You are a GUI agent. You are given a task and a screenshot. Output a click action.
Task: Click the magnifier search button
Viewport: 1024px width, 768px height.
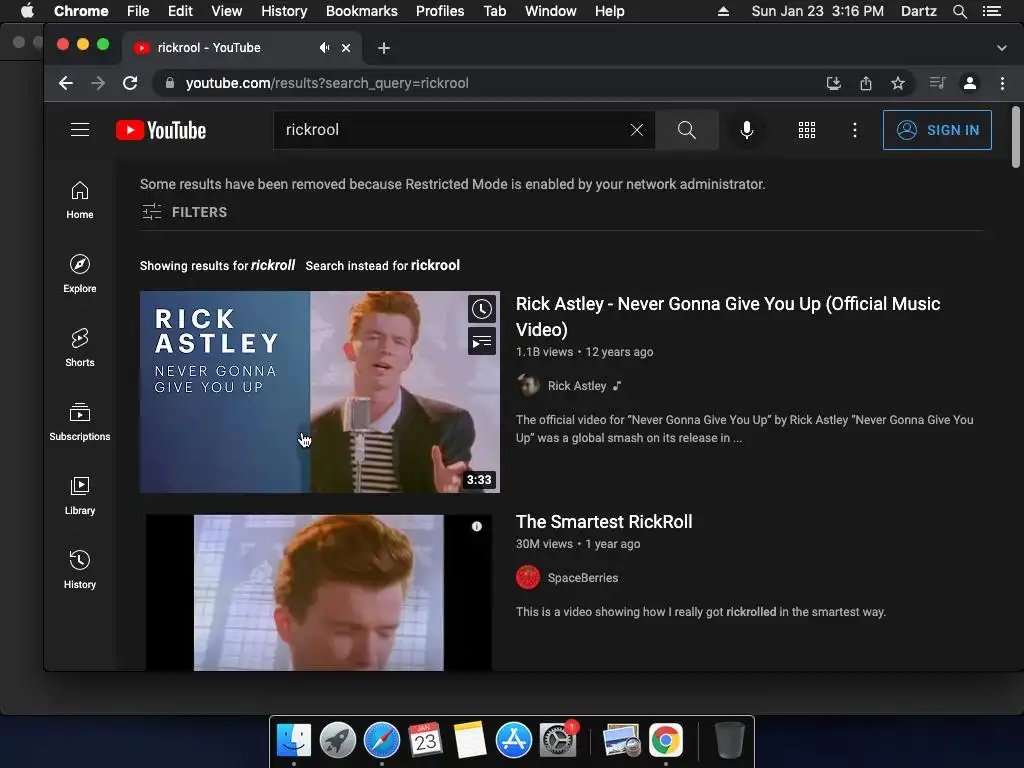tap(686, 130)
